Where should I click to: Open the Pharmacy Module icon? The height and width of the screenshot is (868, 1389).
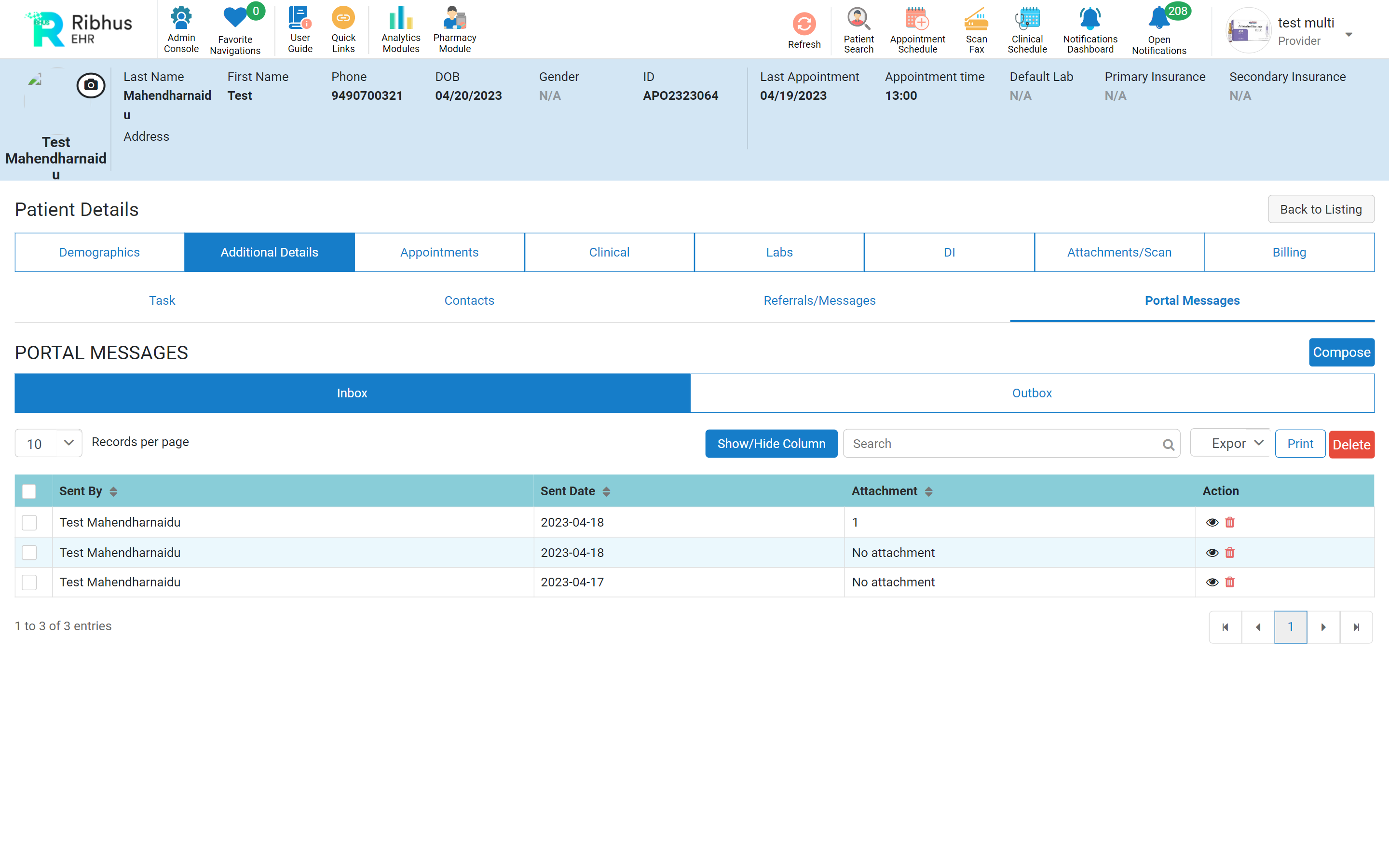[x=455, y=18]
